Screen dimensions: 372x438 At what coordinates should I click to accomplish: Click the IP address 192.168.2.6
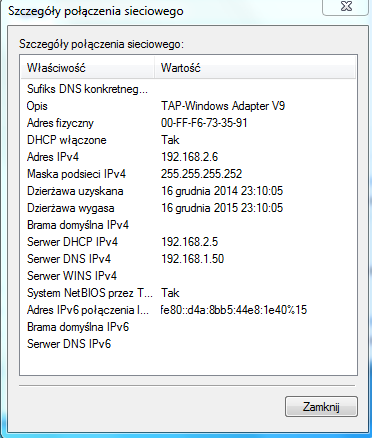(x=190, y=157)
